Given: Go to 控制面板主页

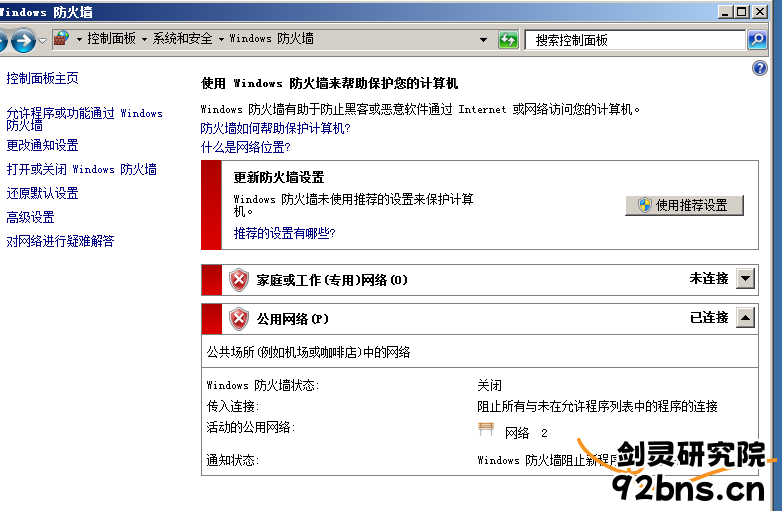Looking at the screenshot, I should (x=42, y=78).
